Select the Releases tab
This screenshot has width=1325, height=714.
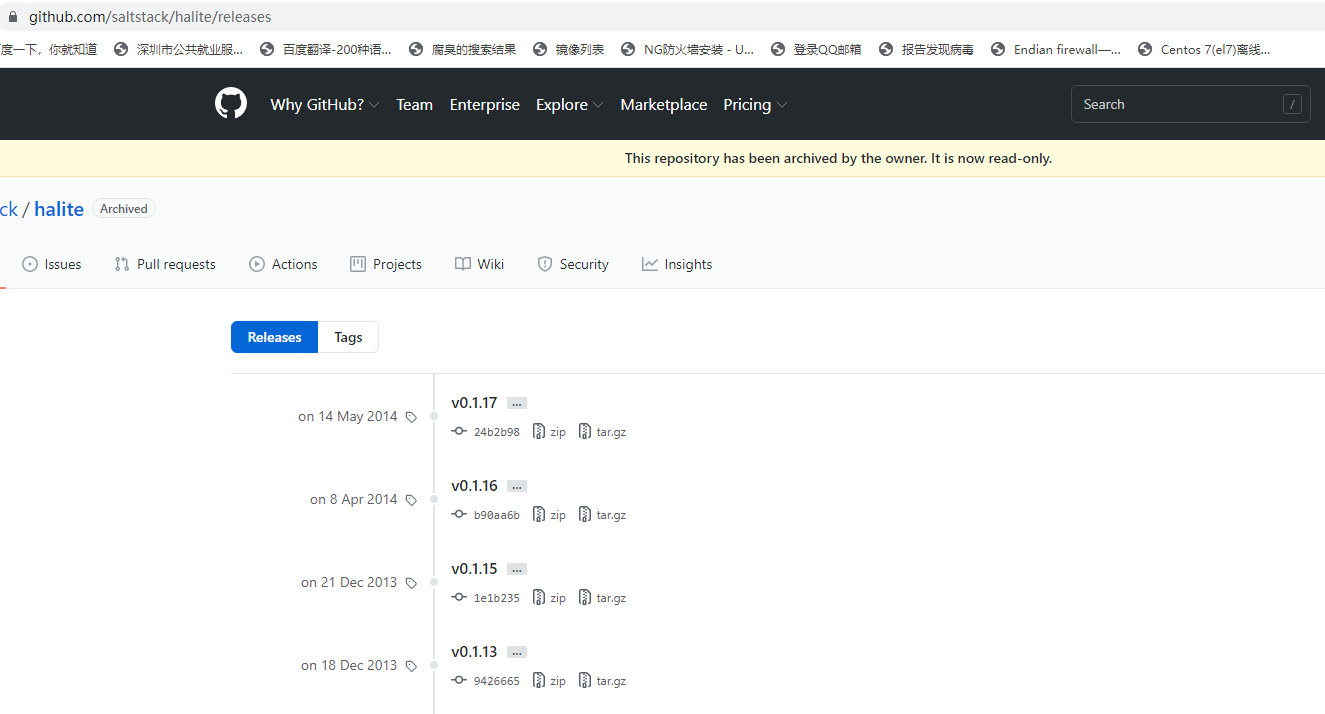click(274, 337)
